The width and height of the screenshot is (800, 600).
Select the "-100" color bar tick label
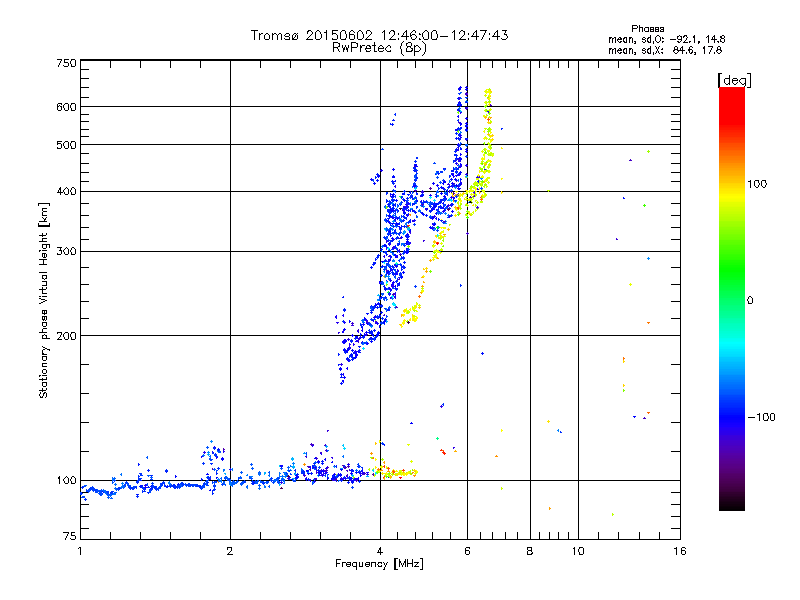click(761, 417)
